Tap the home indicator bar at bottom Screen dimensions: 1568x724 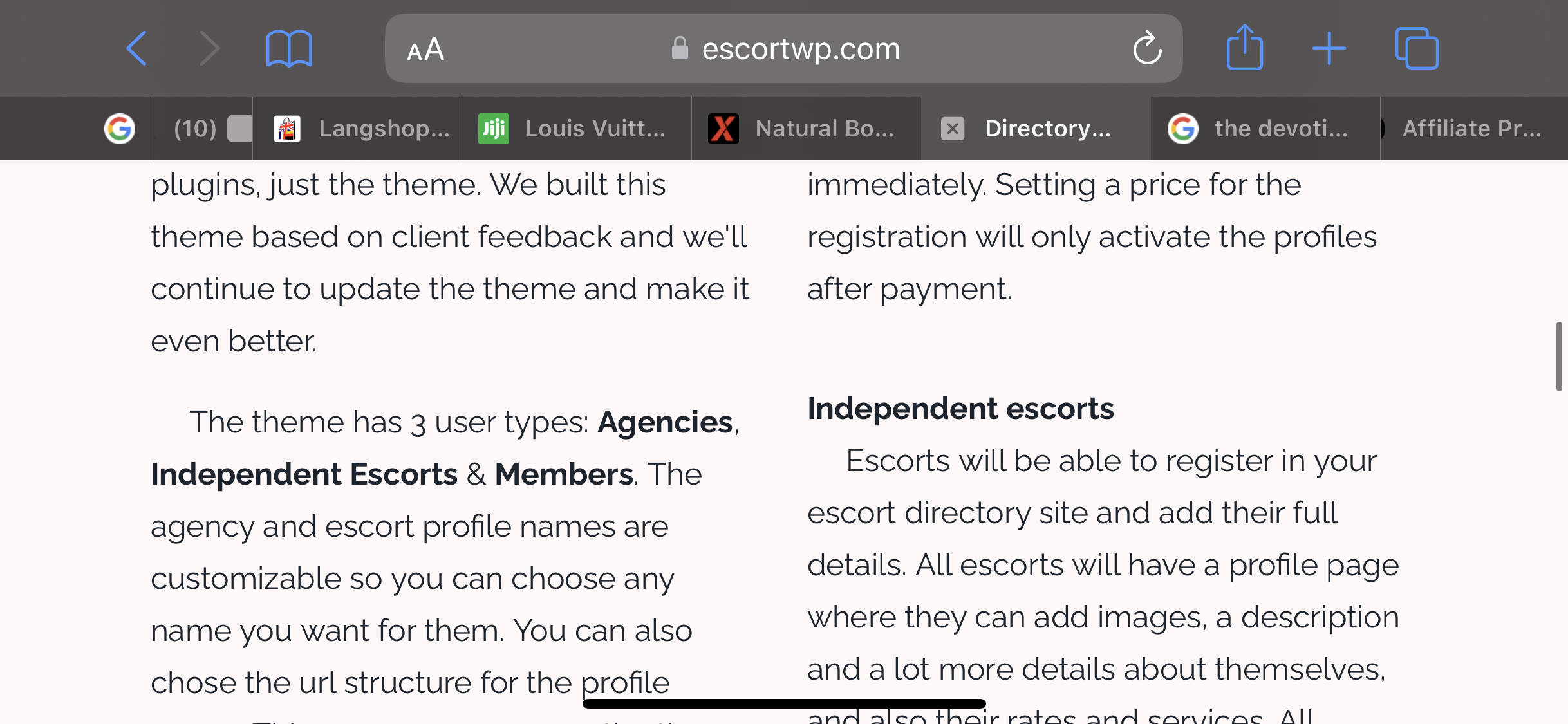coord(784,703)
